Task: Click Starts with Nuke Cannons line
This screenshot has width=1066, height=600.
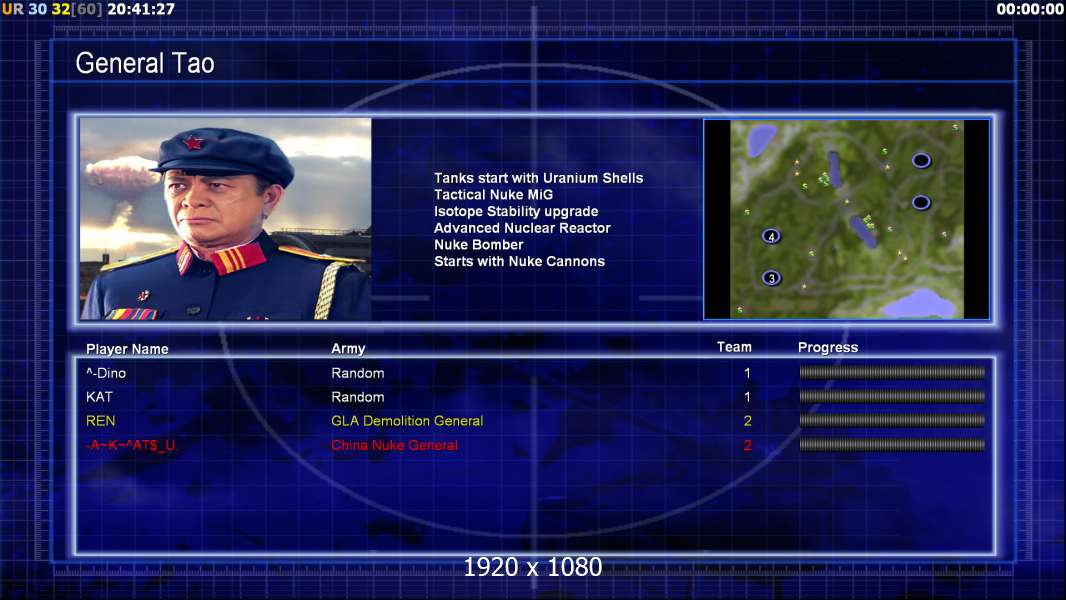Action: pyautogui.click(x=519, y=262)
